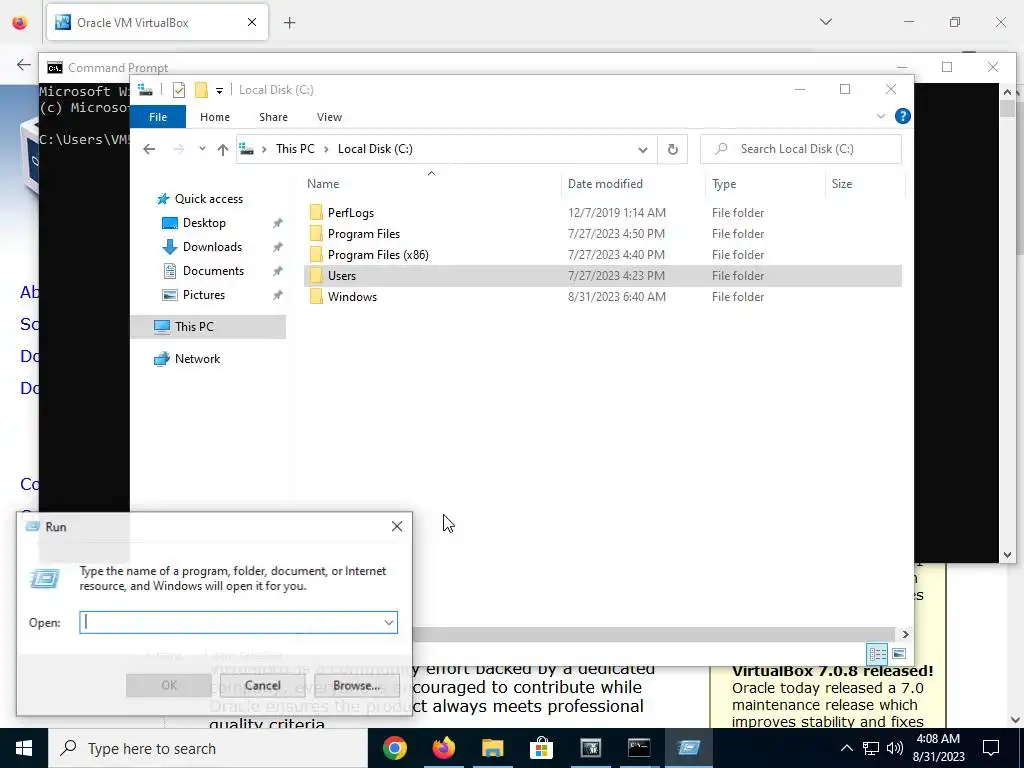The width and height of the screenshot is (1024, 768).
Task: Expand the ribbon with the chevron
Action: pos(880,116)
